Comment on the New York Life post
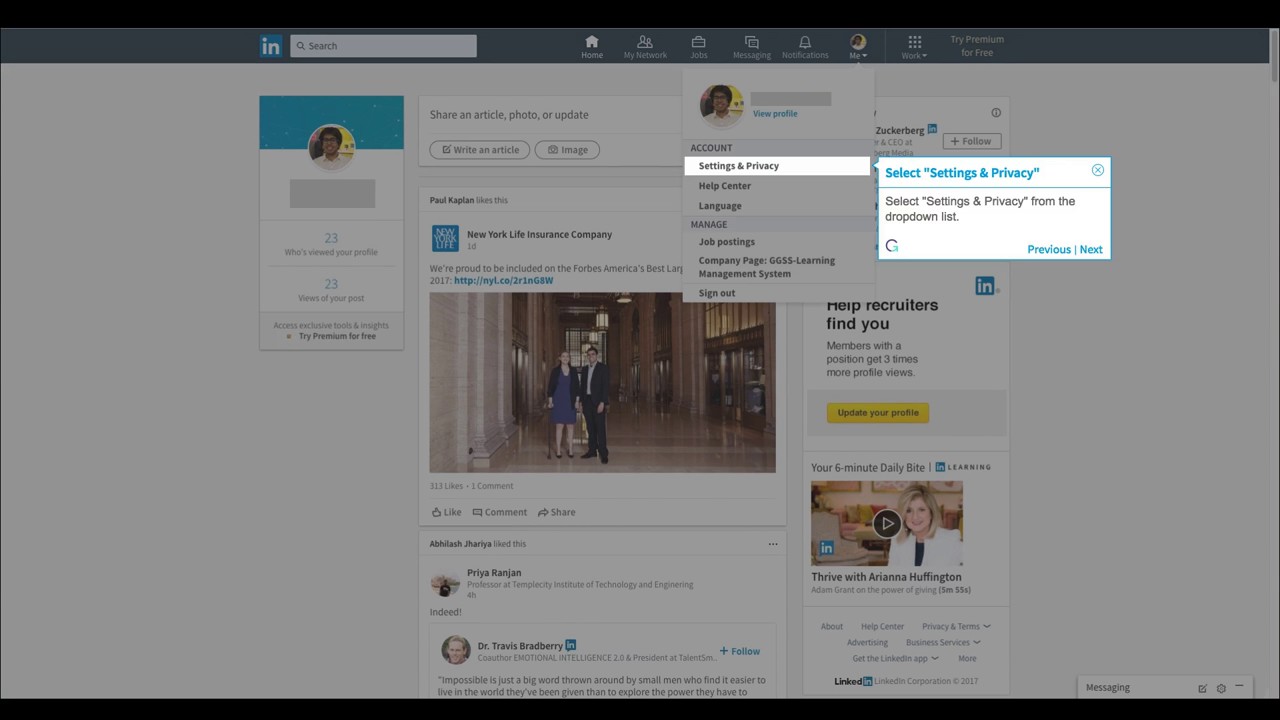Screen dimensions: 1280x720 (x=499, y=512)
